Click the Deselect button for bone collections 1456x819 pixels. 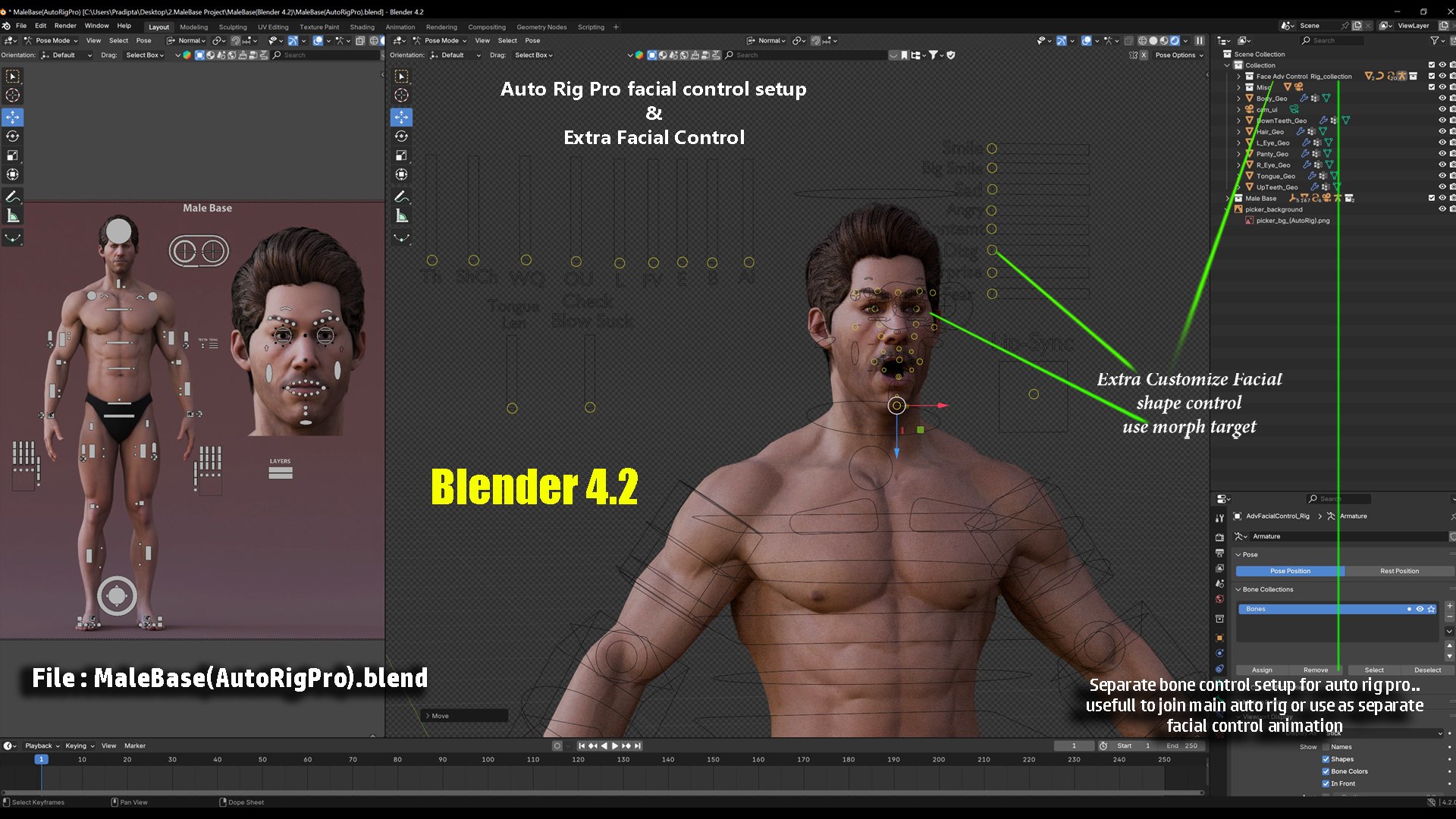[x=1428, y=670]
